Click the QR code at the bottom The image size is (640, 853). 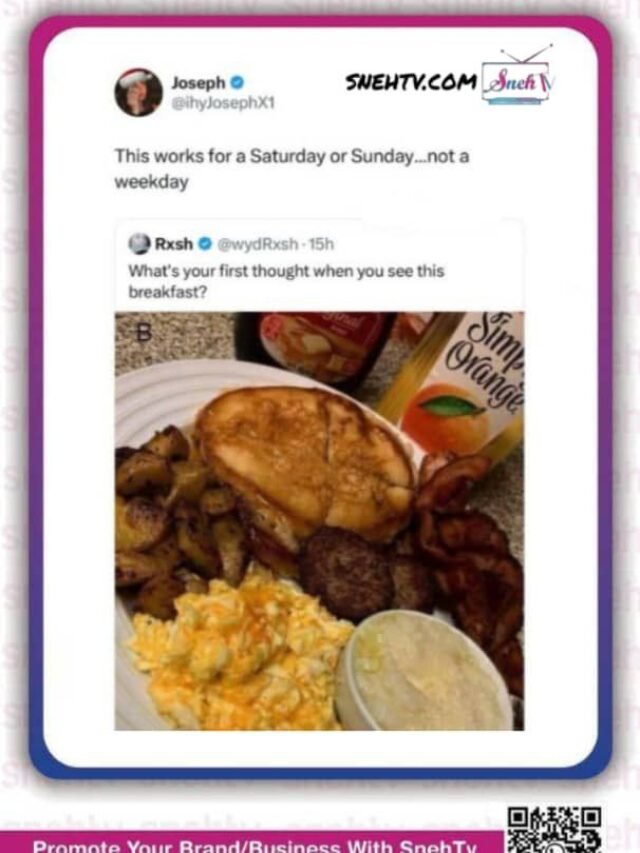click(x=555, y=830)
